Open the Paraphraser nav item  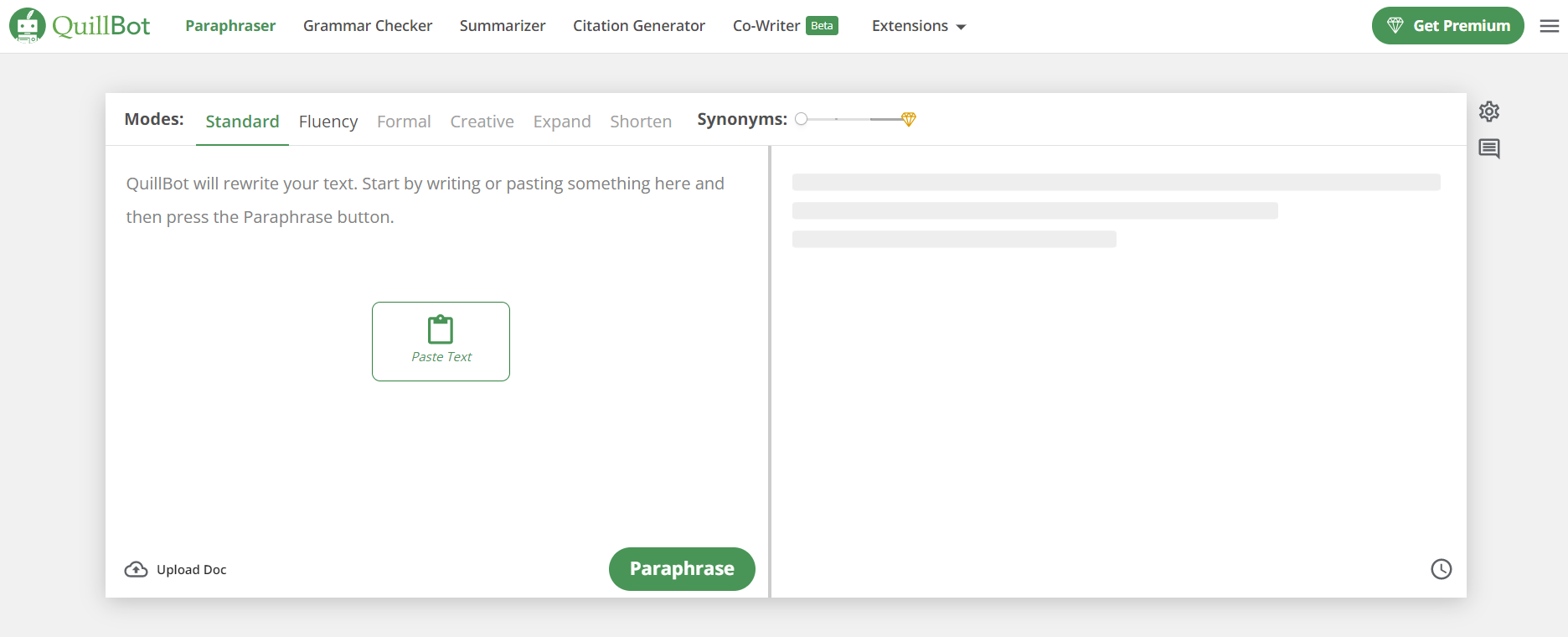(x=230, y=26)
